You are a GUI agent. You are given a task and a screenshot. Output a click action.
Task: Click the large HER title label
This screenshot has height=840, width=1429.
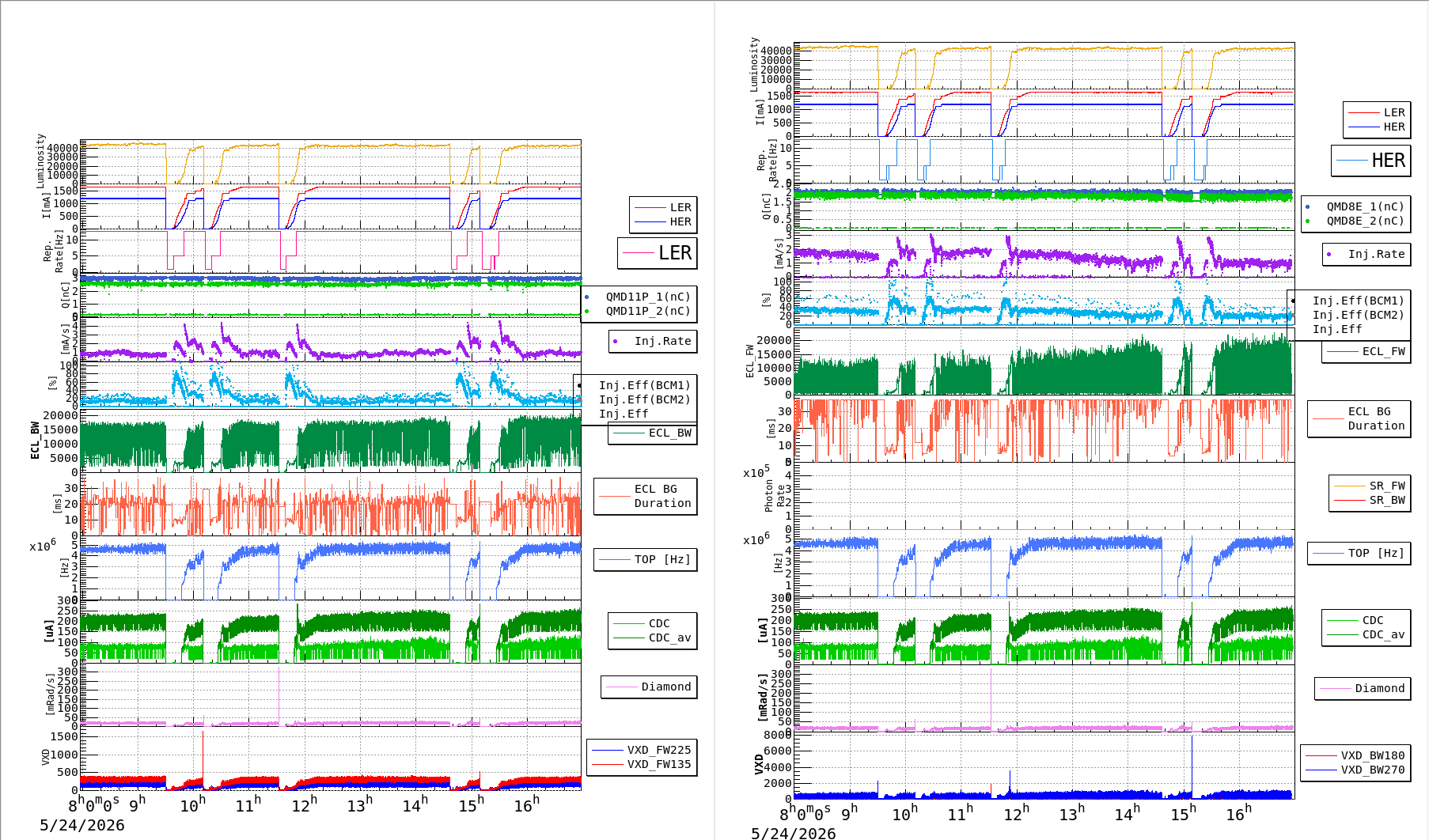[1389, 161]
